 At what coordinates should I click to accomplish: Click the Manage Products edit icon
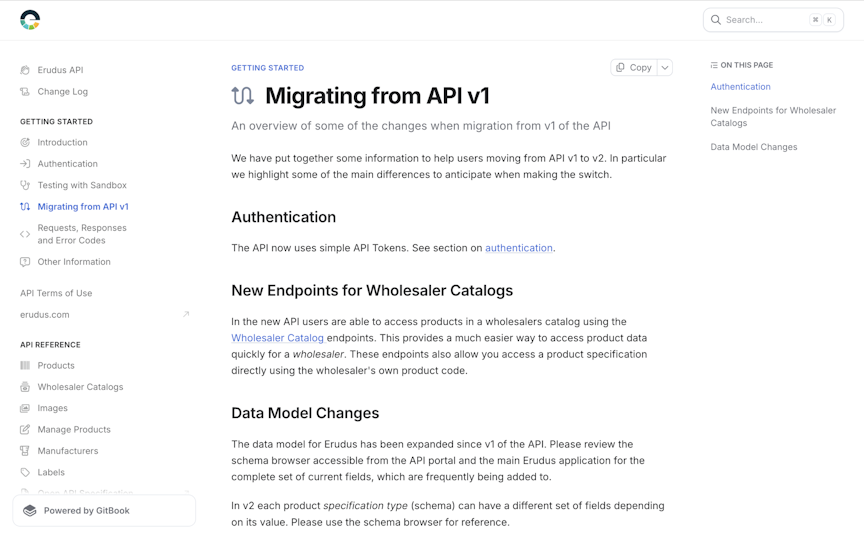(25, 430)
